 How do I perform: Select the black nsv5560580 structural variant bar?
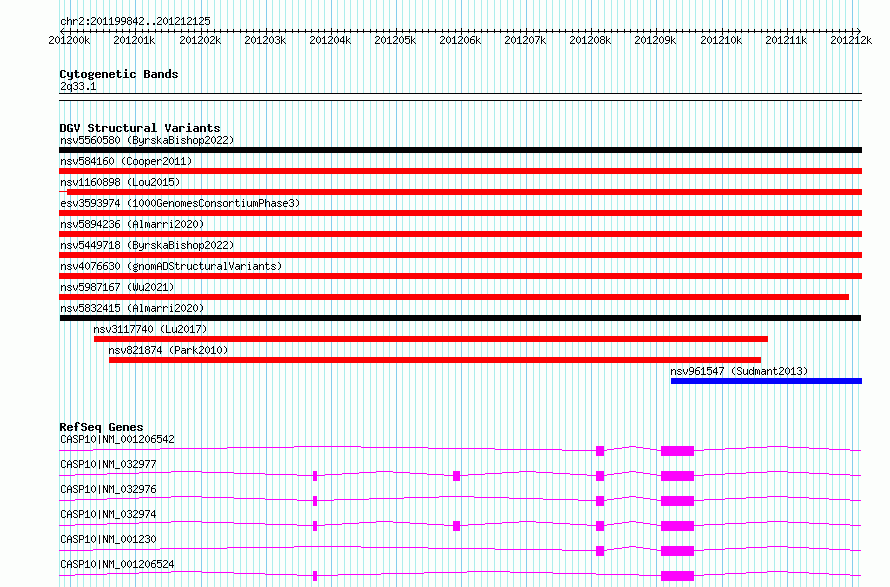460,150
